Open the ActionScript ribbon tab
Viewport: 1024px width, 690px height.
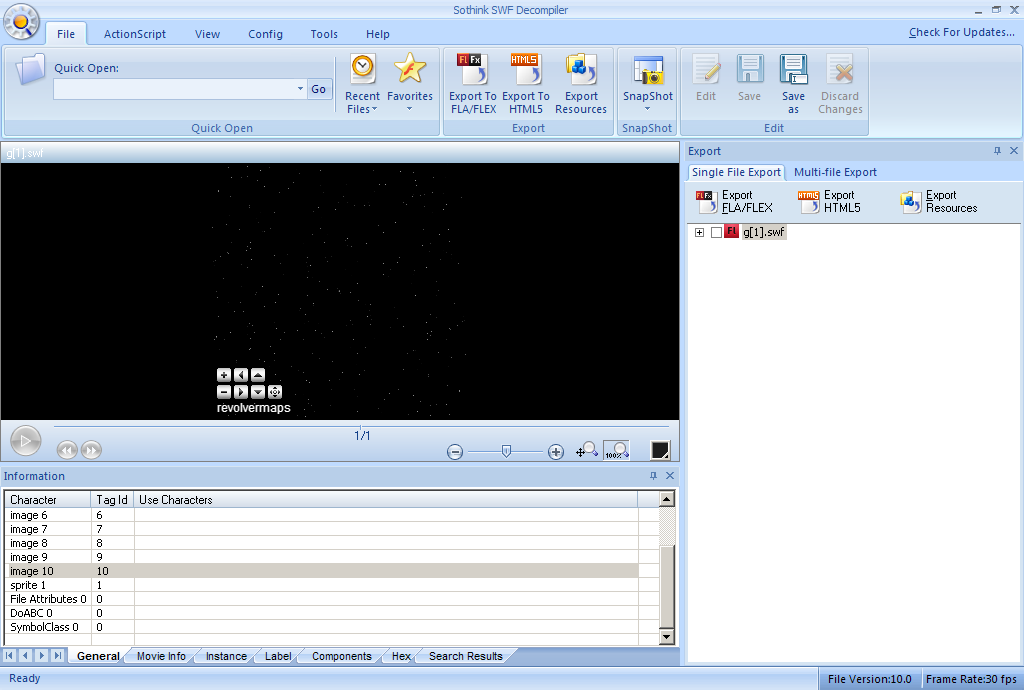[135, 34]
